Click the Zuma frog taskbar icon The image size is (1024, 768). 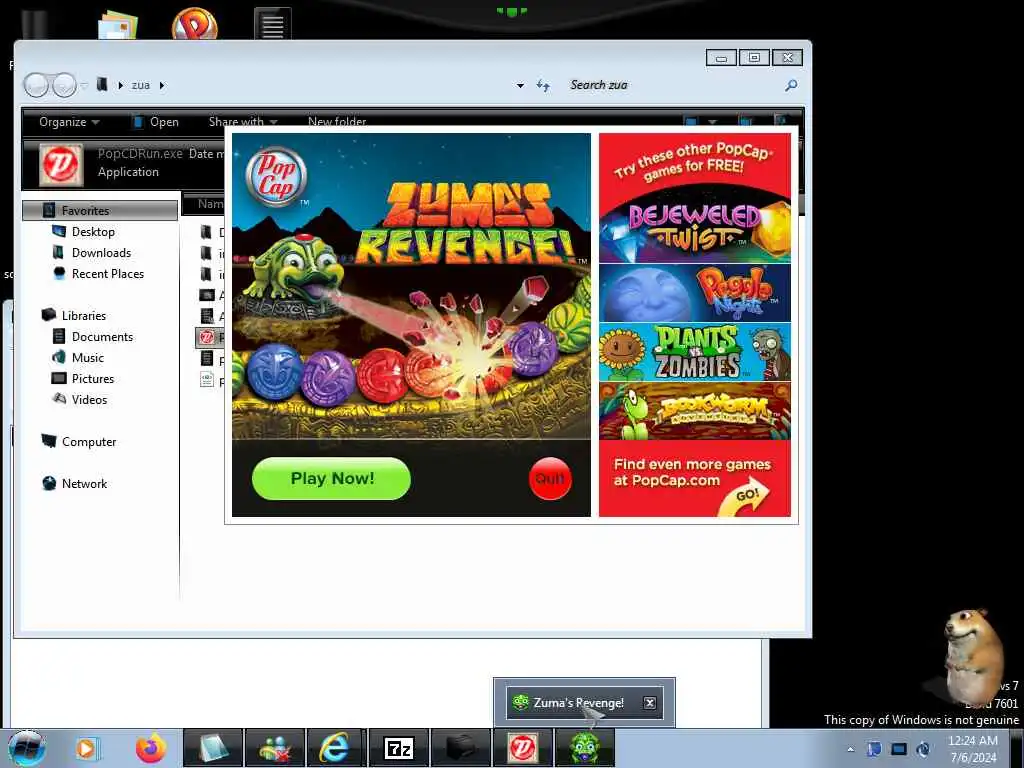coord(584,748)
